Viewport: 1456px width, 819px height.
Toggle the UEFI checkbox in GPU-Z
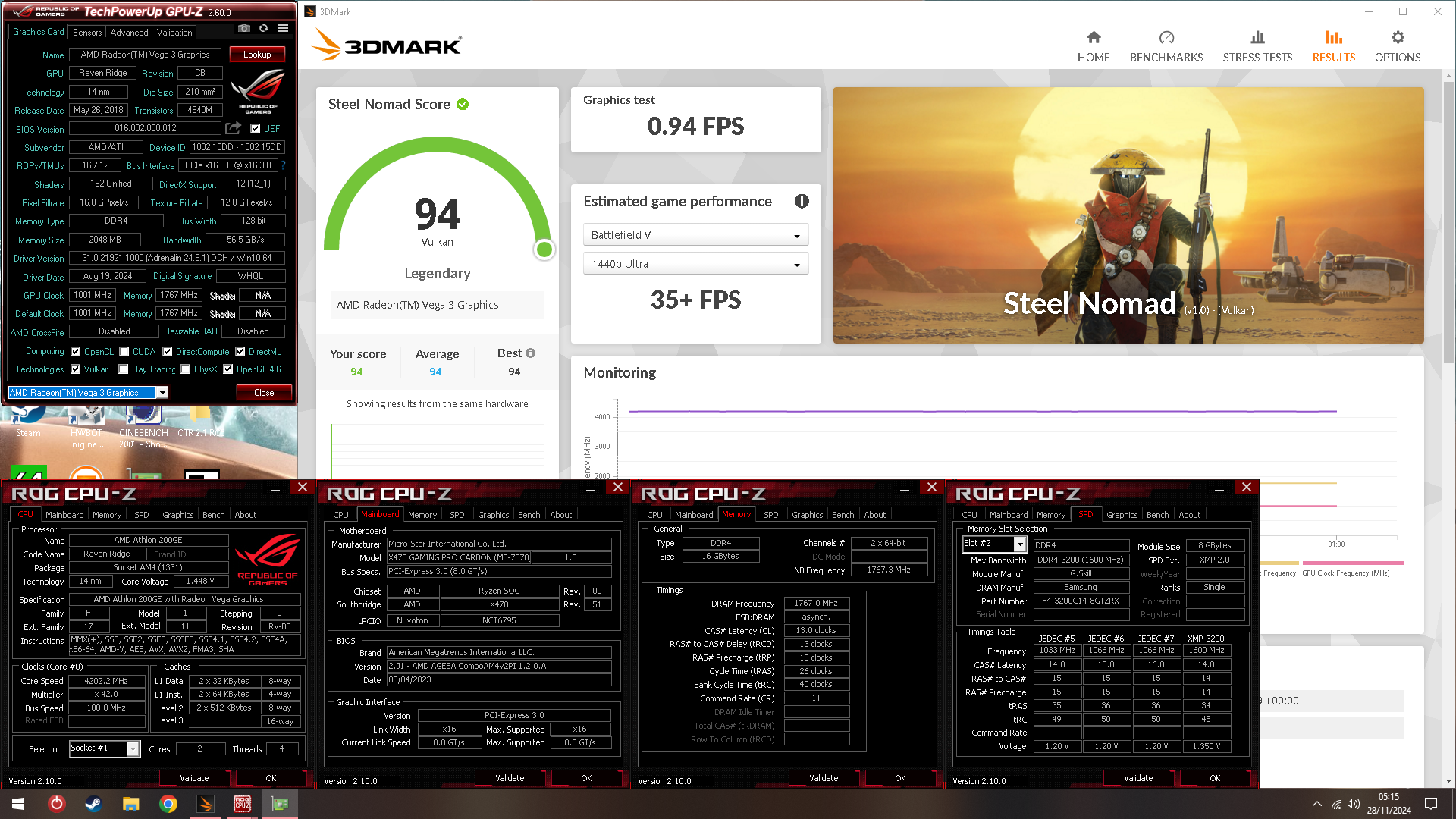(x=256, y=129)
